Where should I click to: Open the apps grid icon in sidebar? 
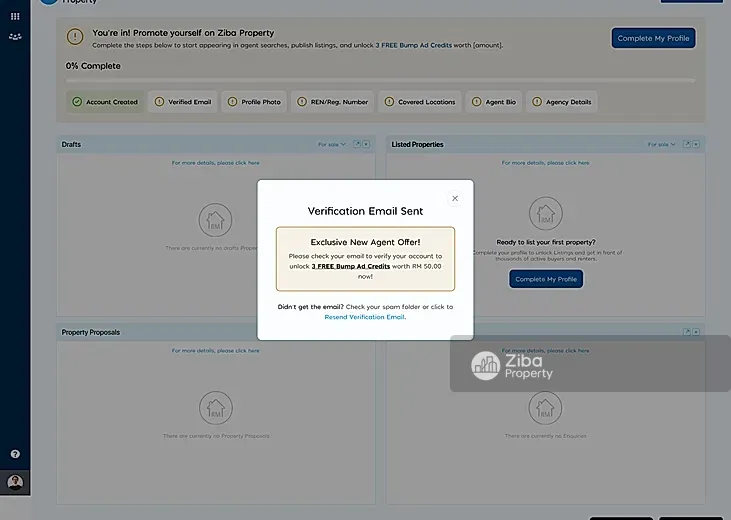[15, 16]
